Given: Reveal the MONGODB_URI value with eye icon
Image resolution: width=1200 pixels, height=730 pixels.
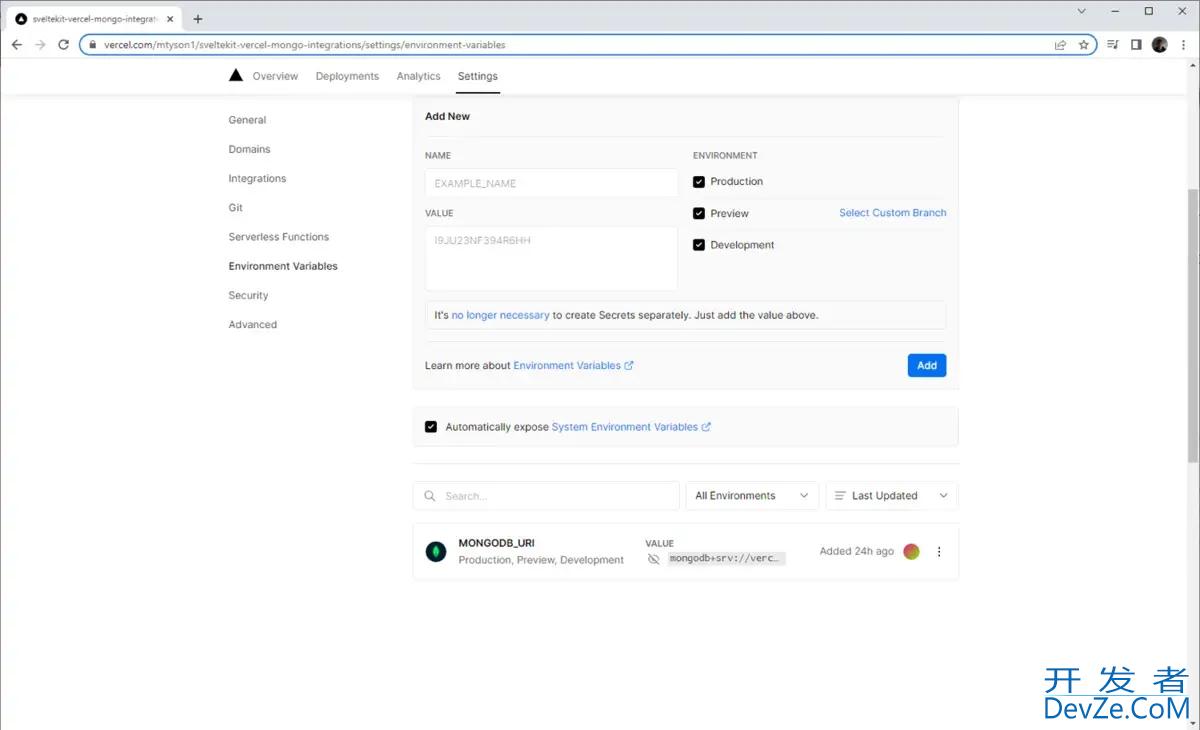Looking at the screenshot, I should pos(654,559).
